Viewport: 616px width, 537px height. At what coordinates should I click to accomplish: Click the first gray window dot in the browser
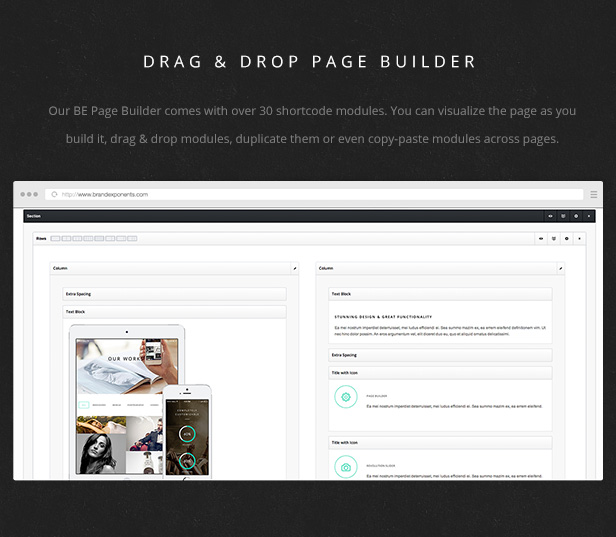(x=23, y=194)
